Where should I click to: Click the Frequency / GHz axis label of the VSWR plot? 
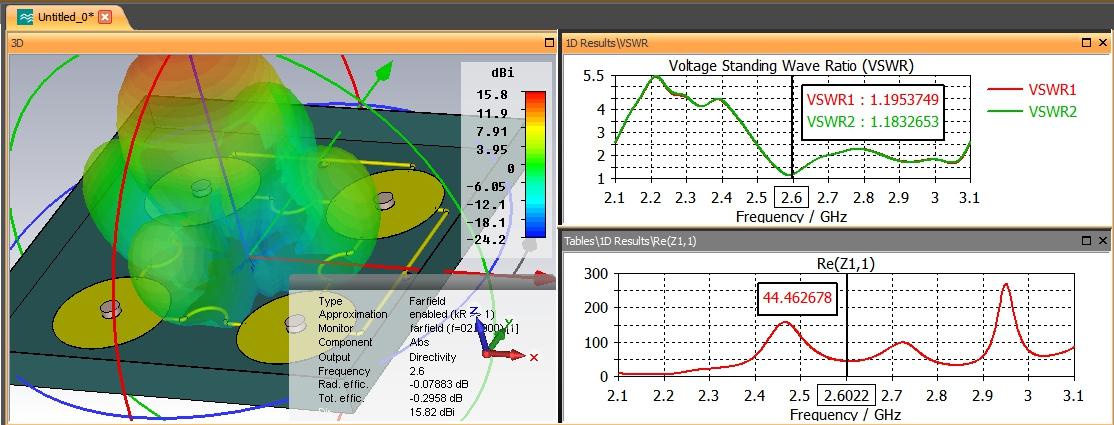791,216
